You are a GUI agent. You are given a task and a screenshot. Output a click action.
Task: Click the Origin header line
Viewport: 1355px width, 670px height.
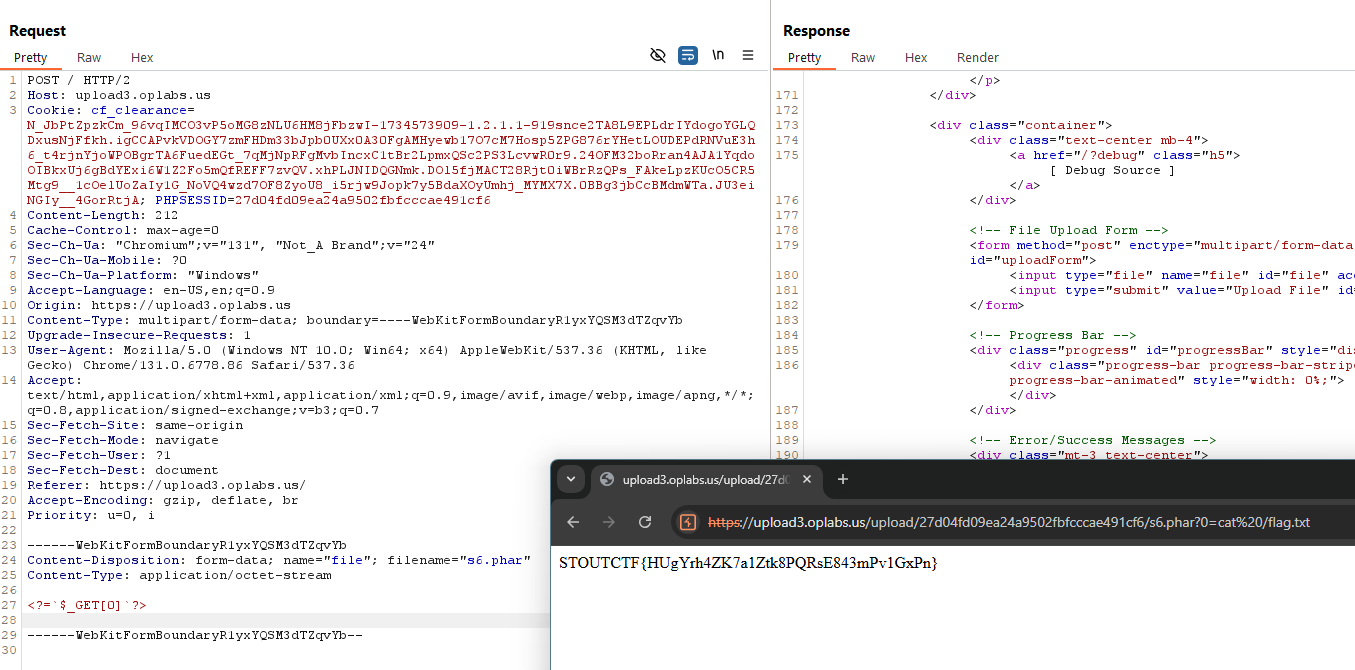(x=159, y=305)
